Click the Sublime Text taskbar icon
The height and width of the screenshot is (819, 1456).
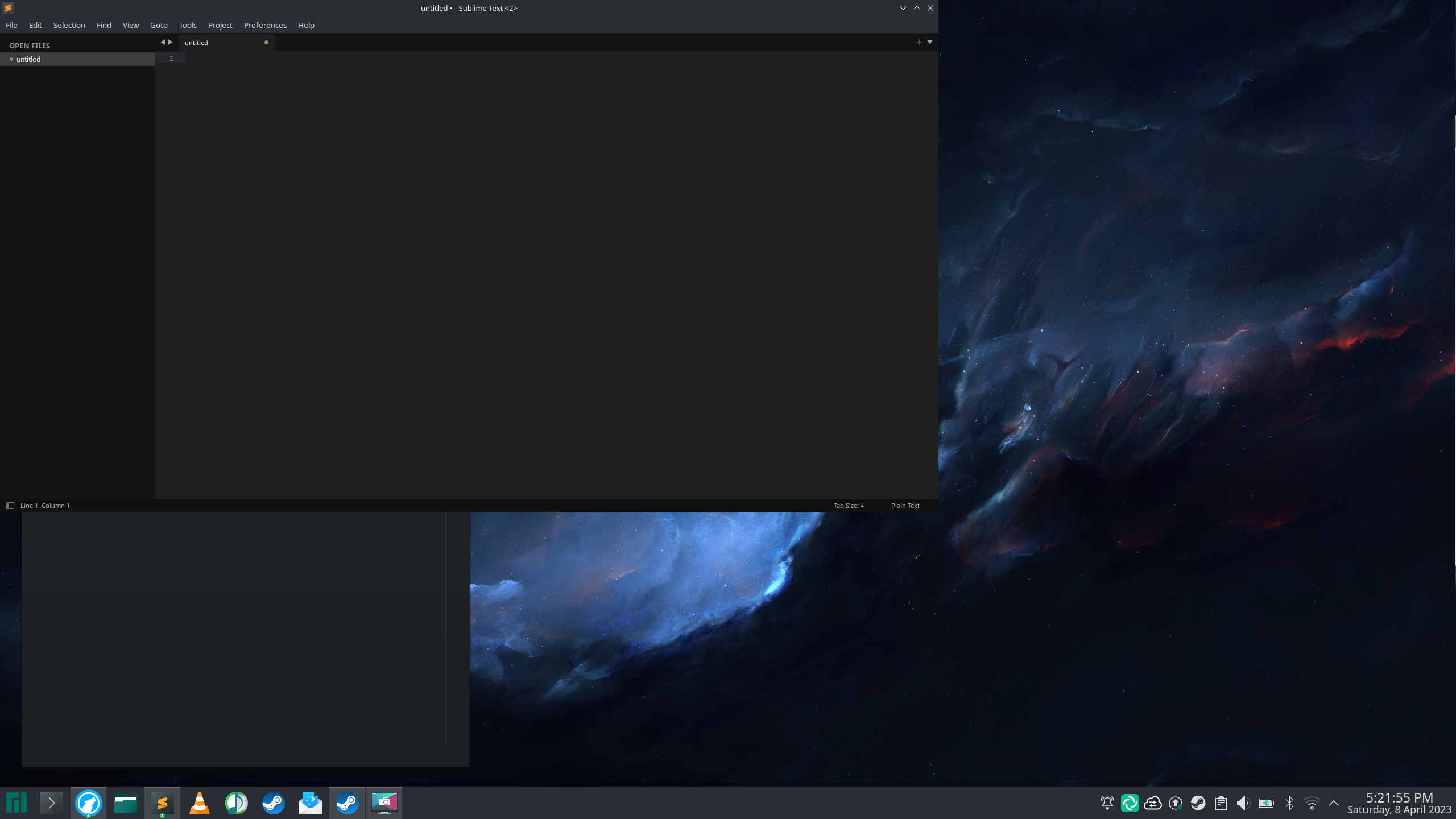click(x=162, y=803)
